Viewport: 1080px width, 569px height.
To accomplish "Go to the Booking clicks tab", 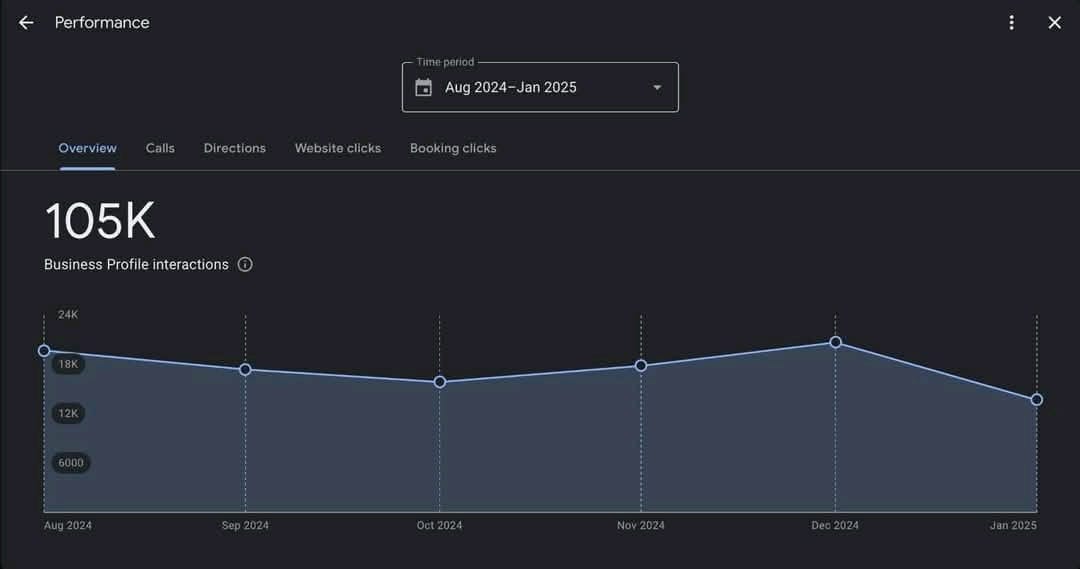I will click(453, 148).
